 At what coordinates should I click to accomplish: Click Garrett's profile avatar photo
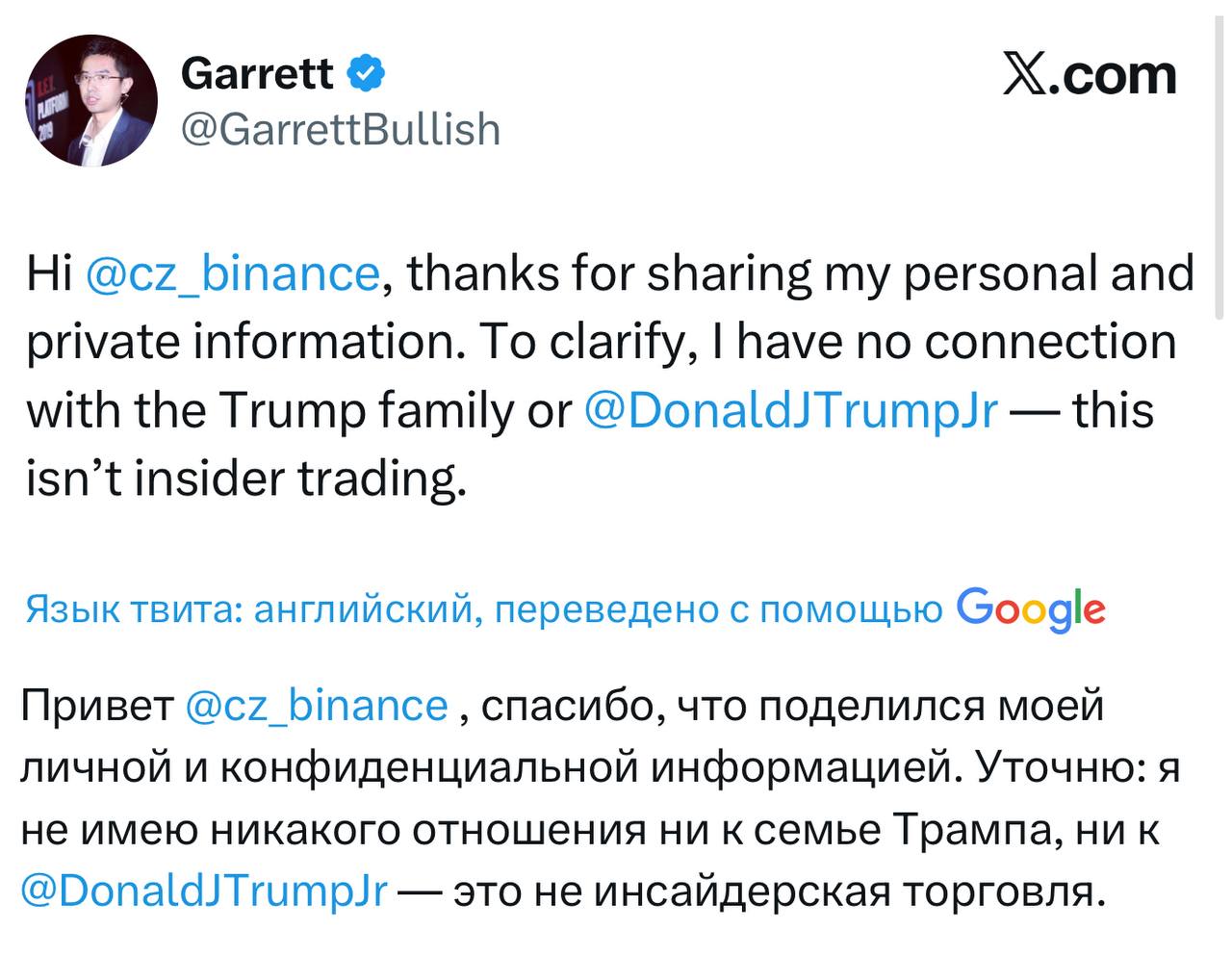point(91,101)
